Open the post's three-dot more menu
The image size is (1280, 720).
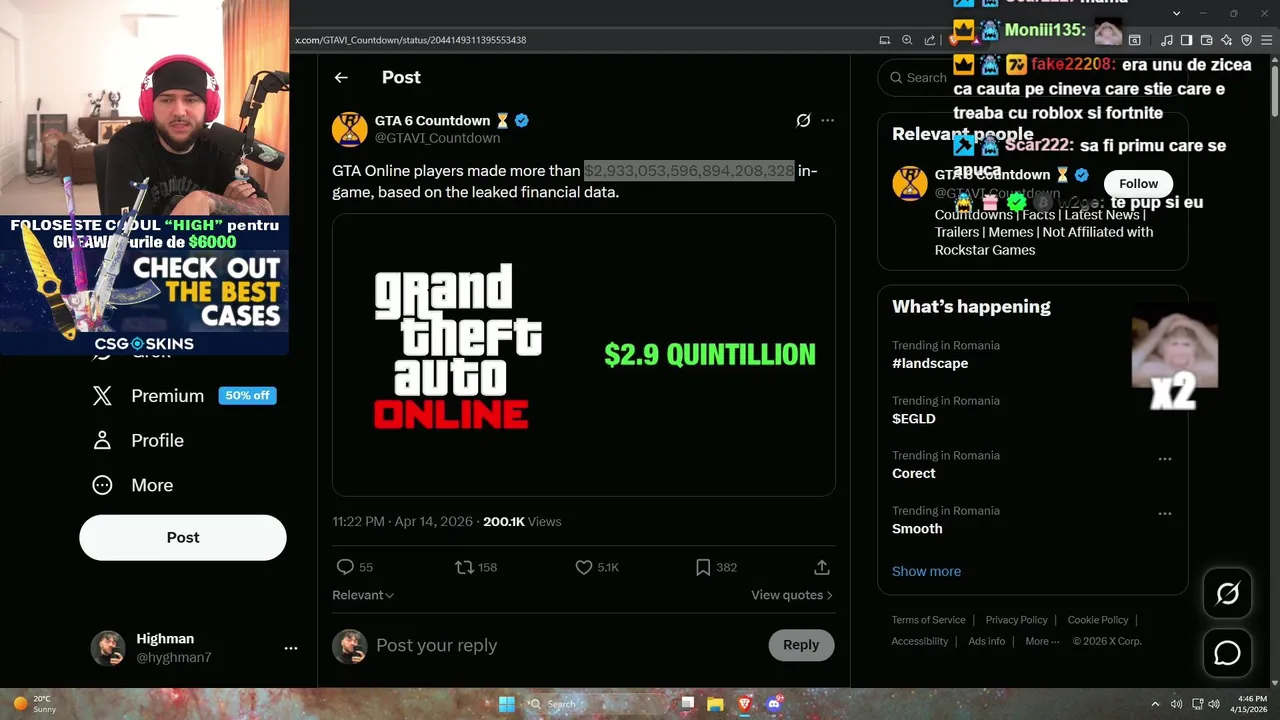click(827, 121)
